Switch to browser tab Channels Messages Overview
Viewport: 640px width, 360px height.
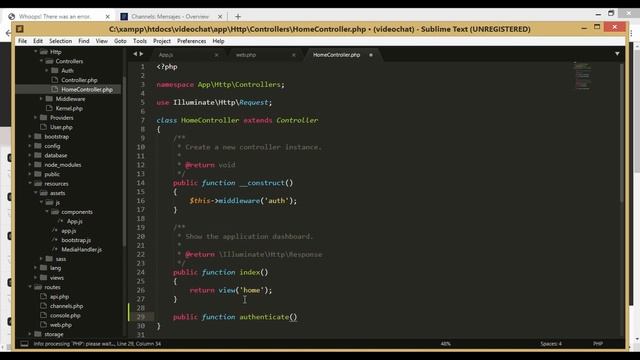172,16
